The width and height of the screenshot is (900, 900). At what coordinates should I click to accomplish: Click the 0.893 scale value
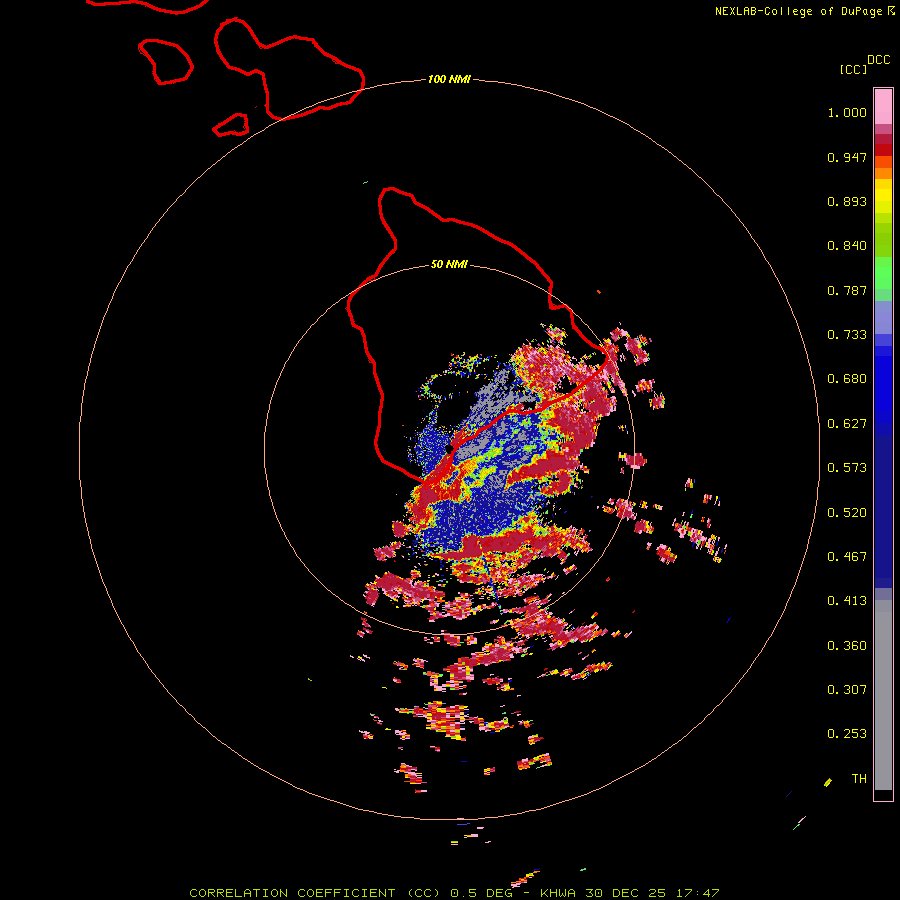click(847, 201)
